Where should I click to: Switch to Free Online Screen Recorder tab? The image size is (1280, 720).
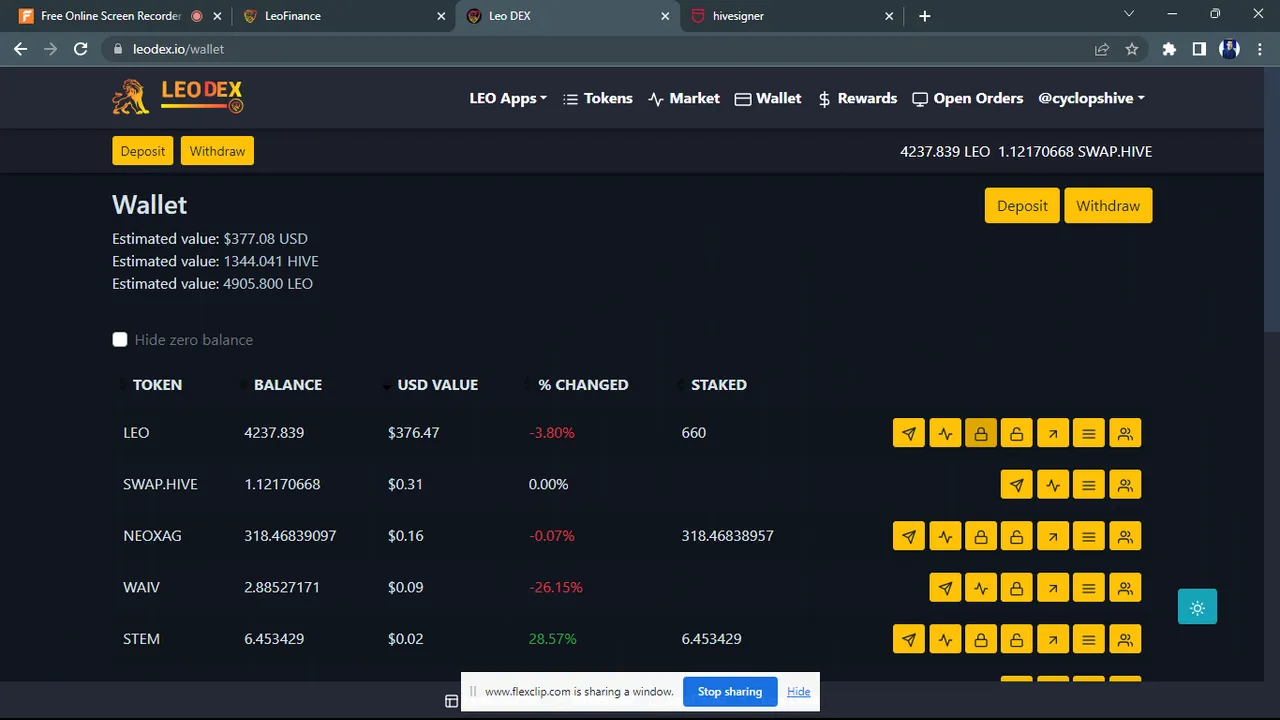coord(119,16)
